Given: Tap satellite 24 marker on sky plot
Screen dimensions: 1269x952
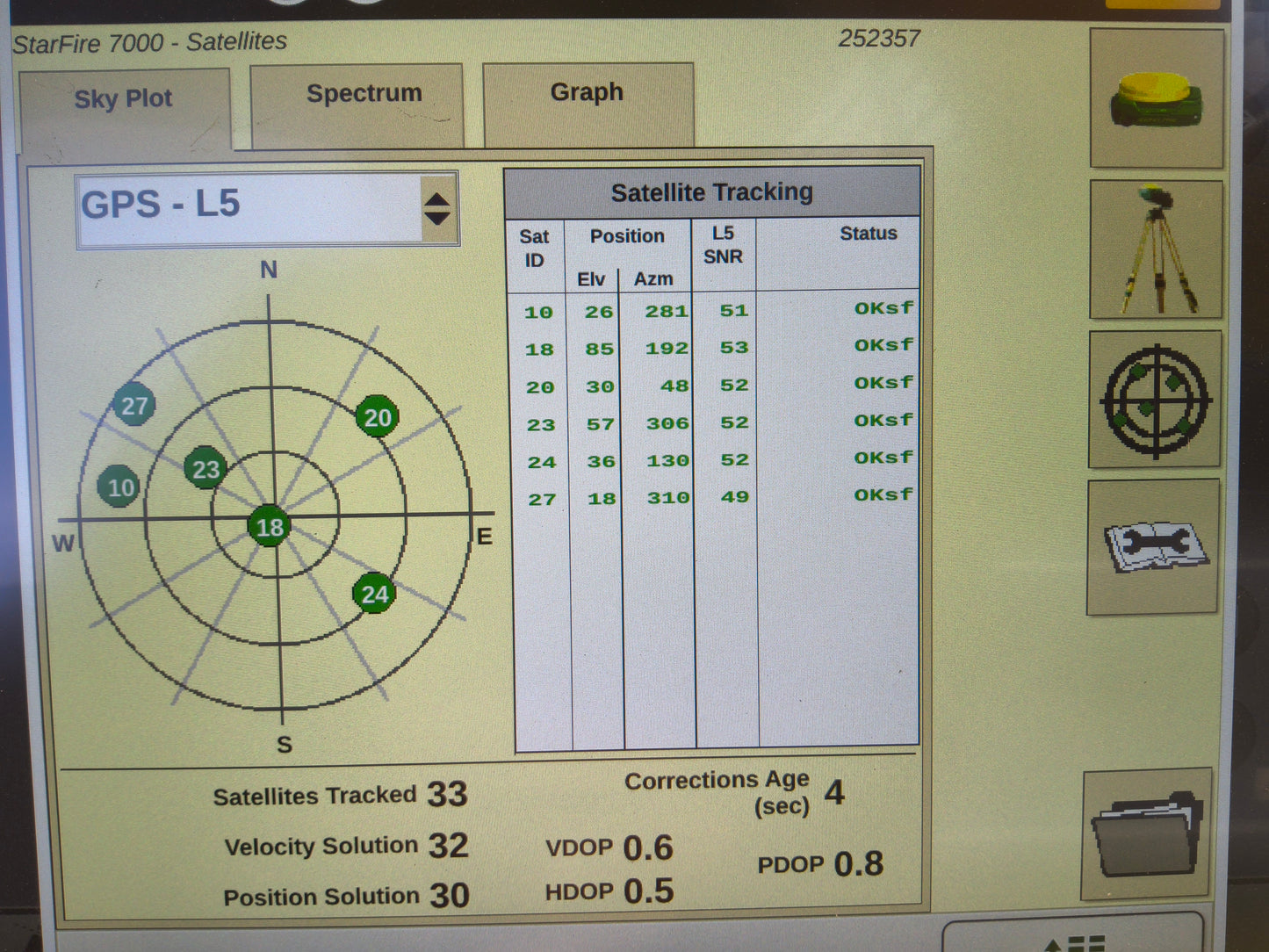Looking at the screenshot, I should pyautogui.click(x=374, y=595).
